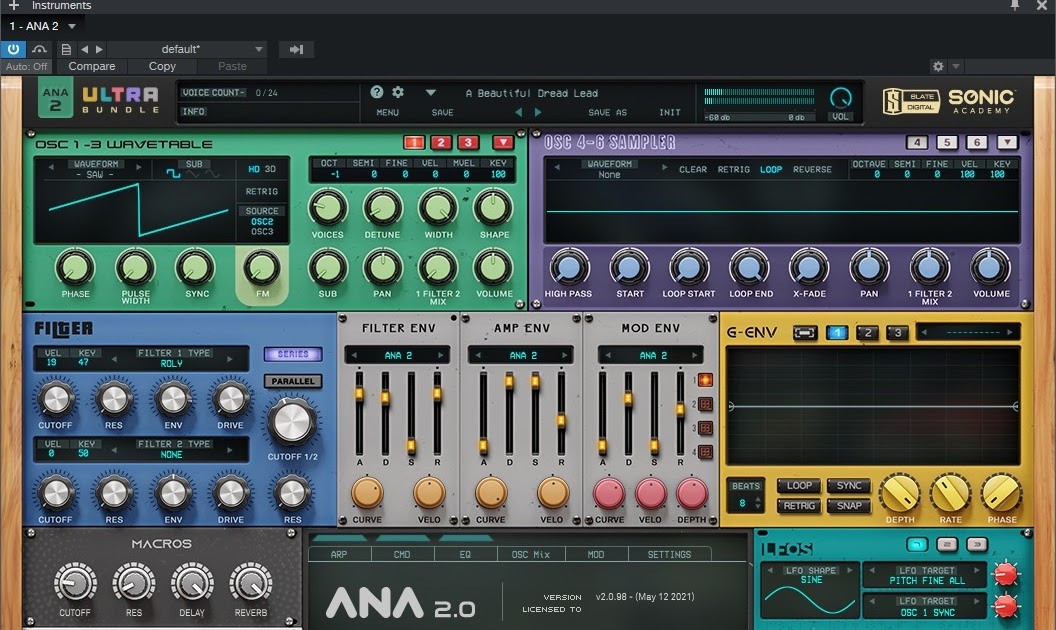Select next wavetable waveform arrow

point(139,166)
